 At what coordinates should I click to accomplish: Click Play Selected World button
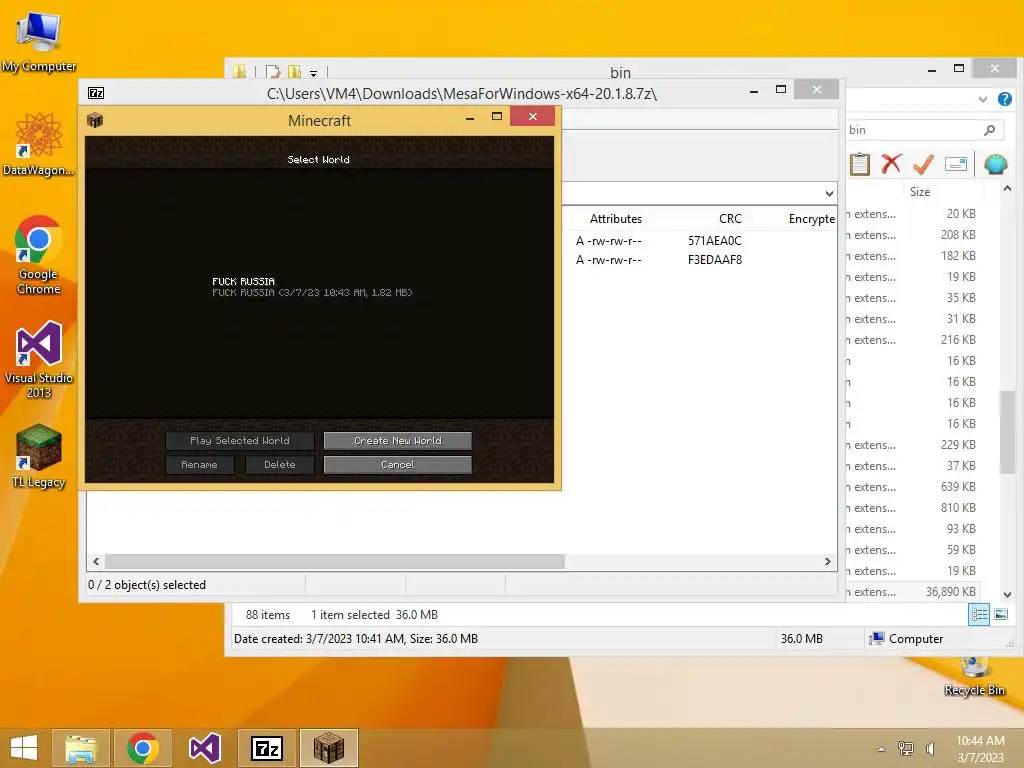[x=240, y=441]
